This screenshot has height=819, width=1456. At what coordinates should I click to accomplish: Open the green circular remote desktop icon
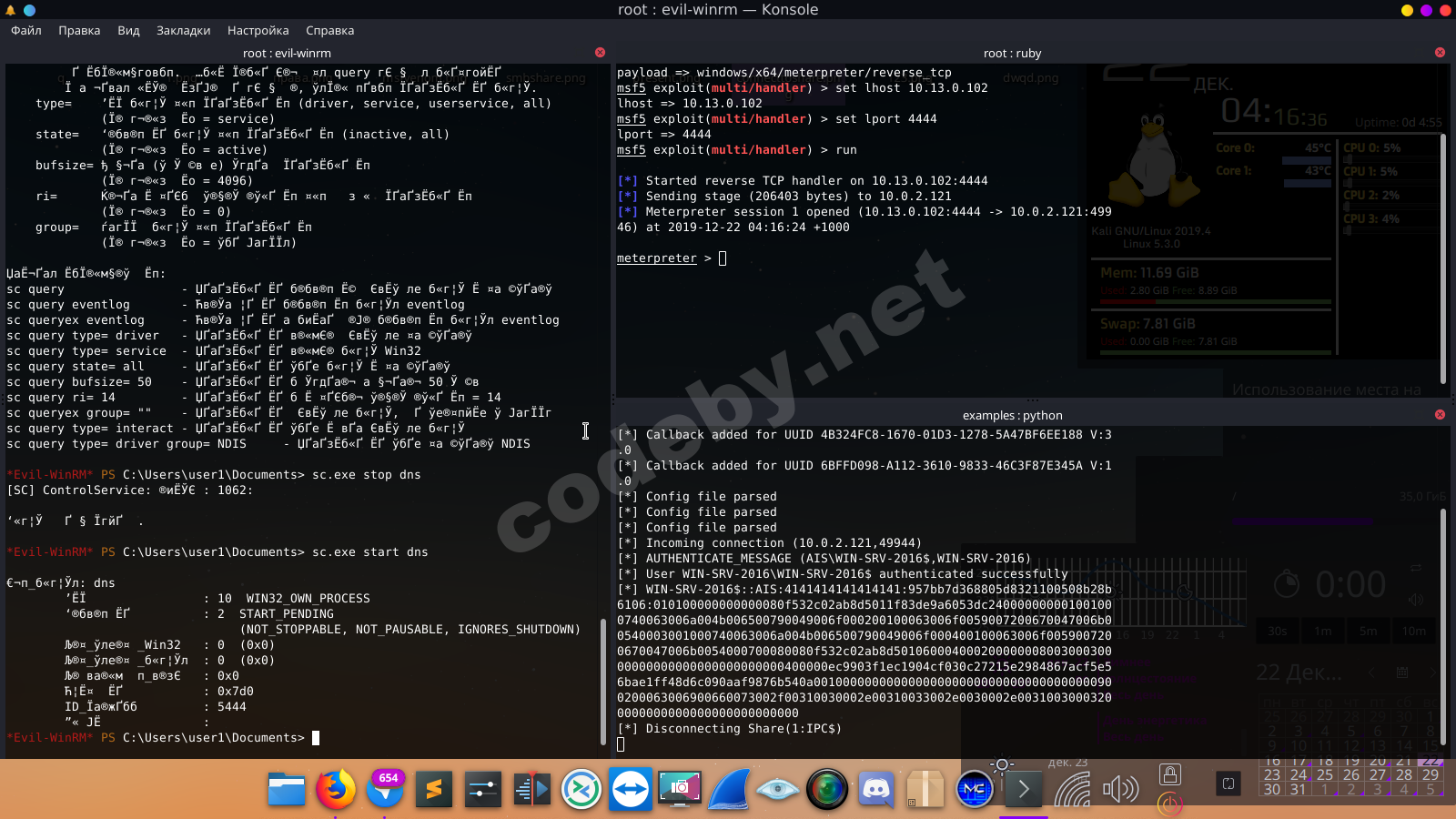pos(581,789)
